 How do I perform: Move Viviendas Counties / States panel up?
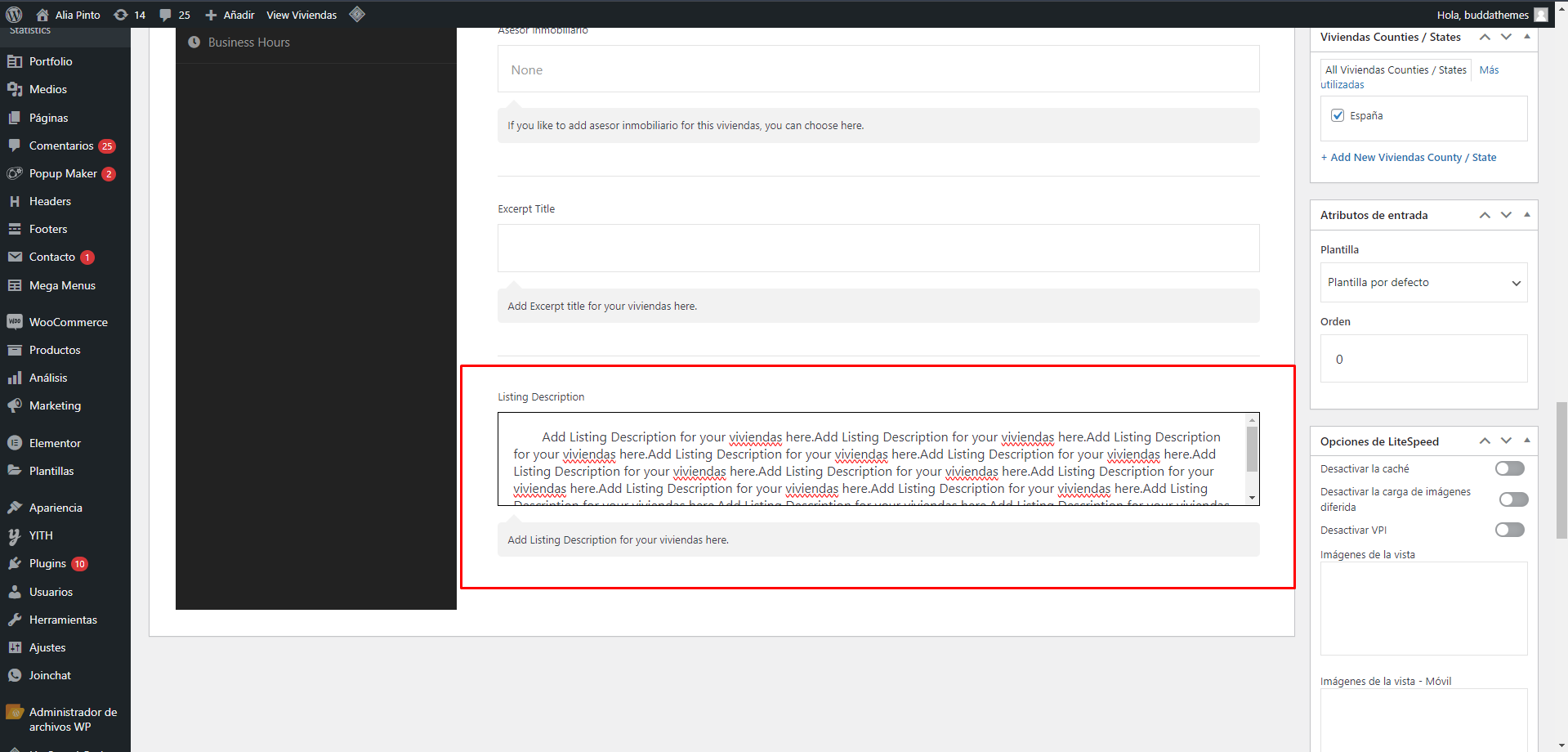(1485, 38)
